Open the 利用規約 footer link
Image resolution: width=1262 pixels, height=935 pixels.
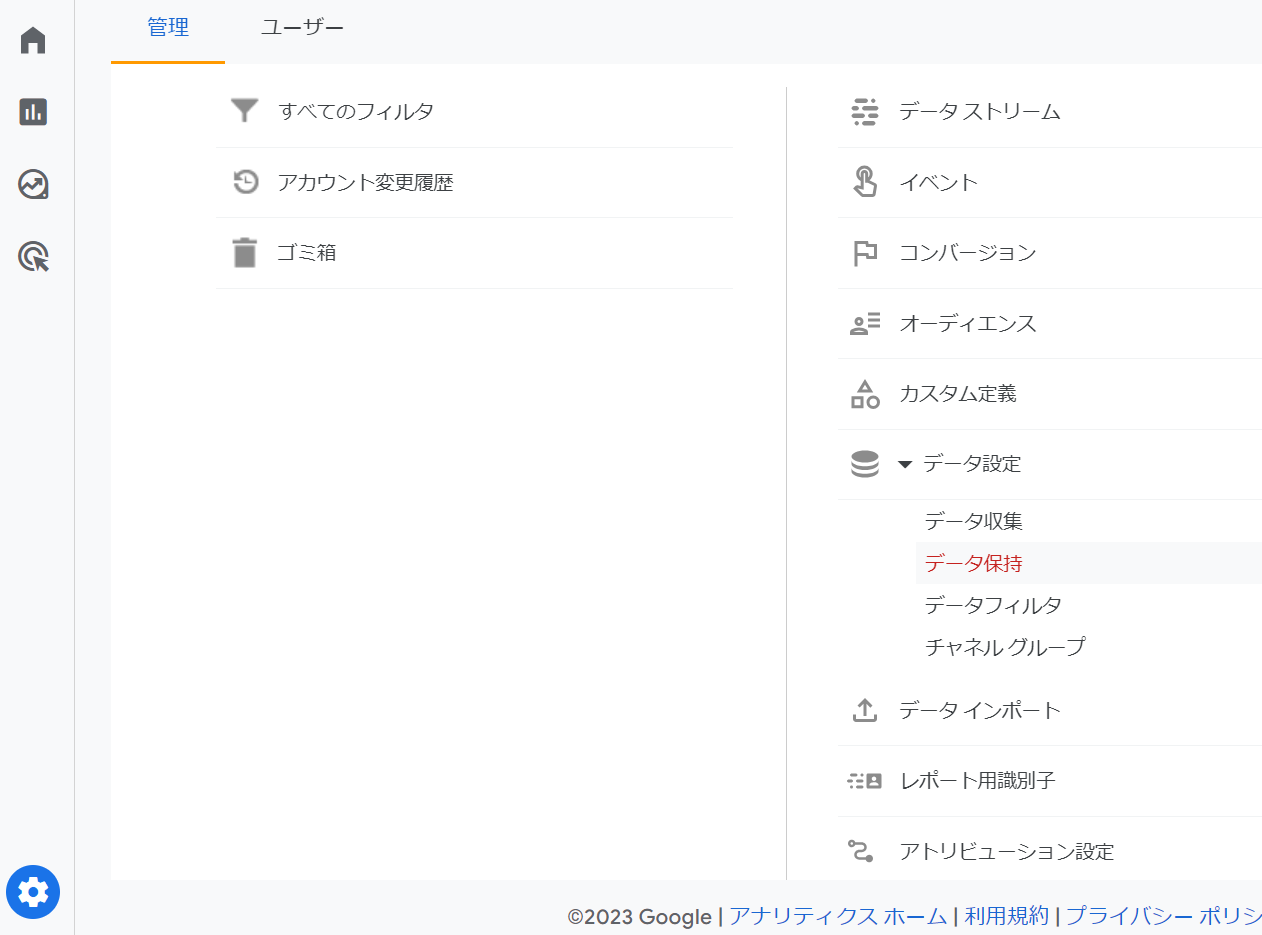point(1006,916)
